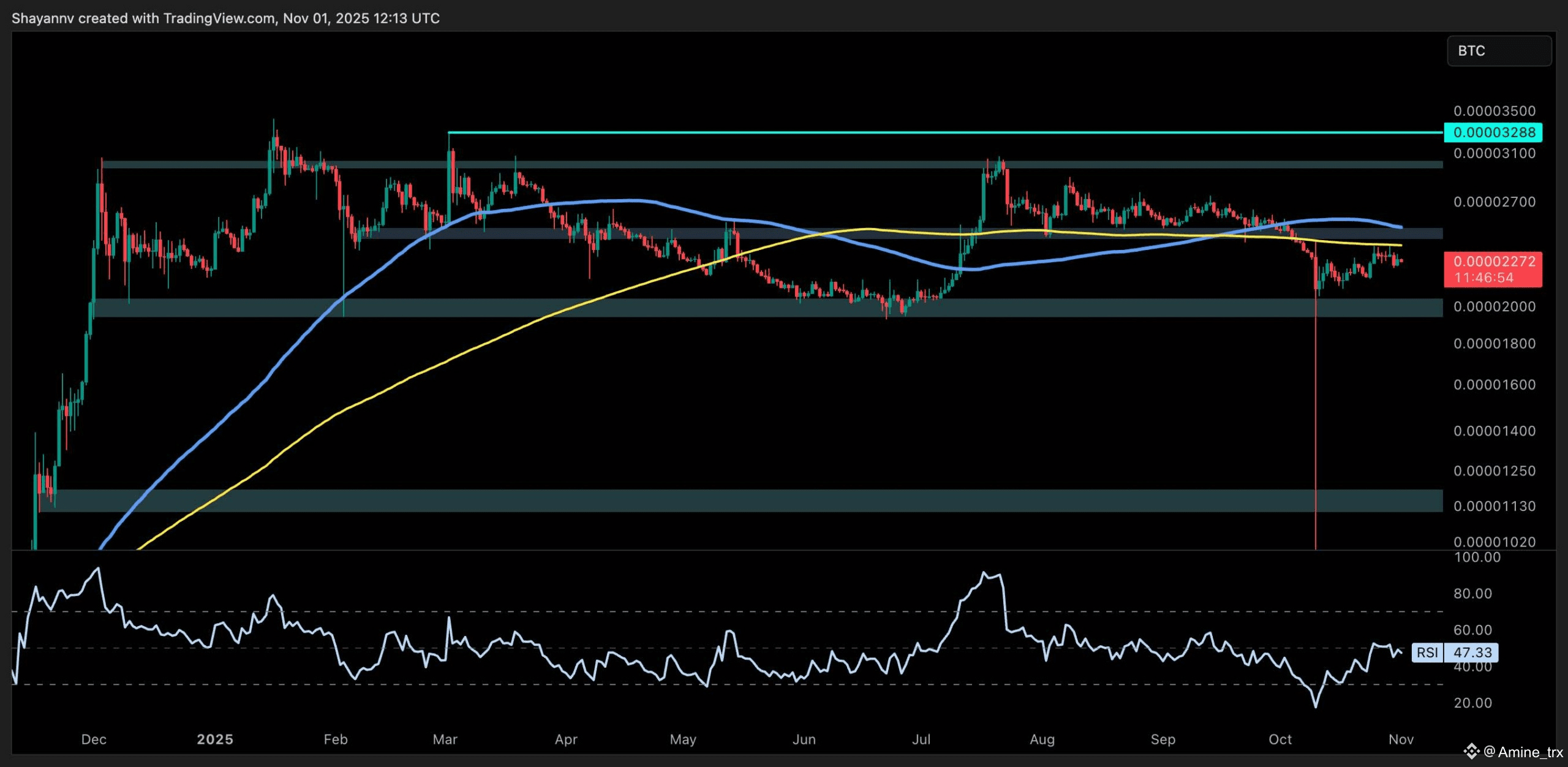Click the Apr month marker on time axis

(565, 739)
